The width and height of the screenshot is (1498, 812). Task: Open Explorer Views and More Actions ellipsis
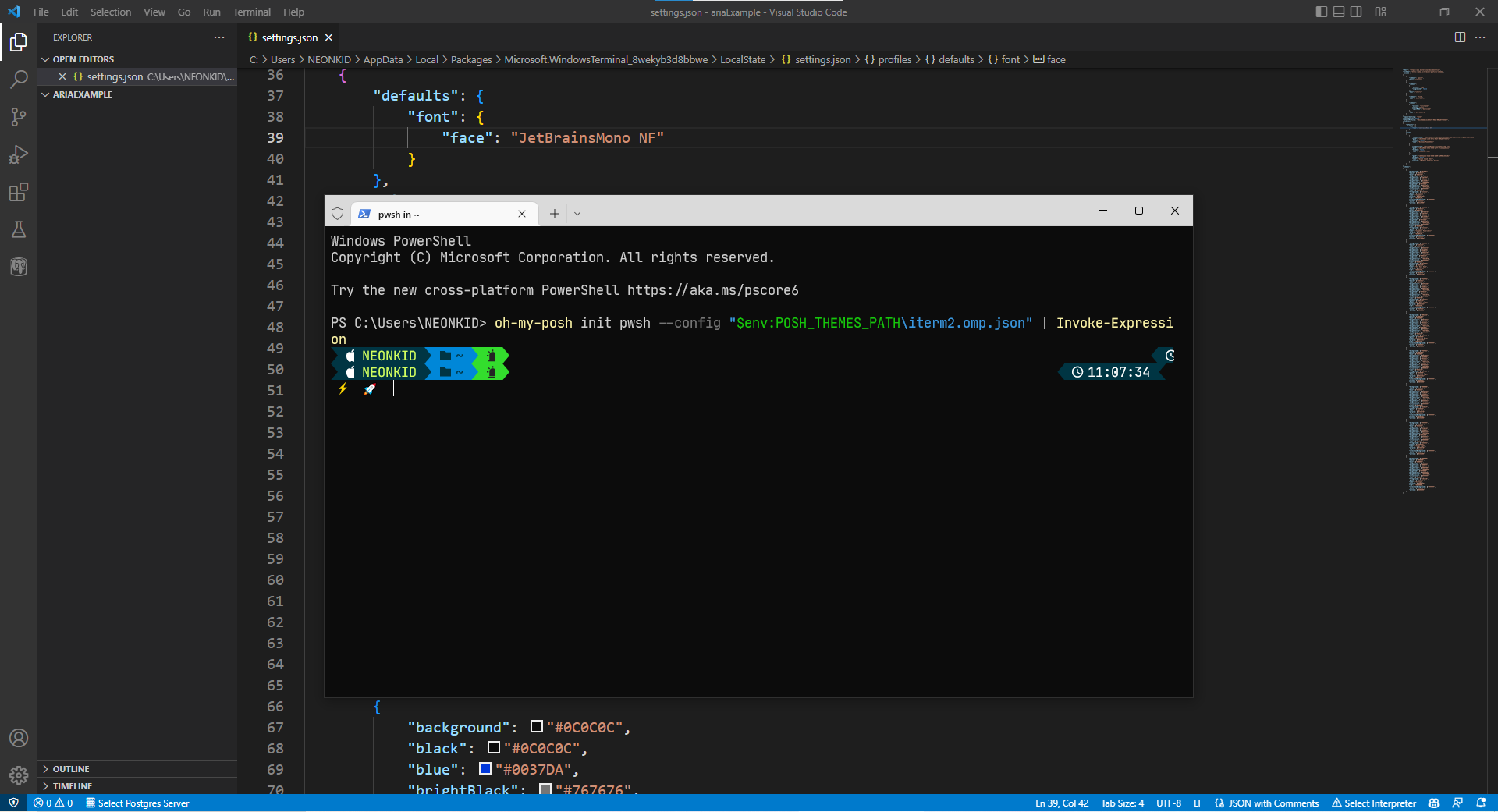[219, 37]
